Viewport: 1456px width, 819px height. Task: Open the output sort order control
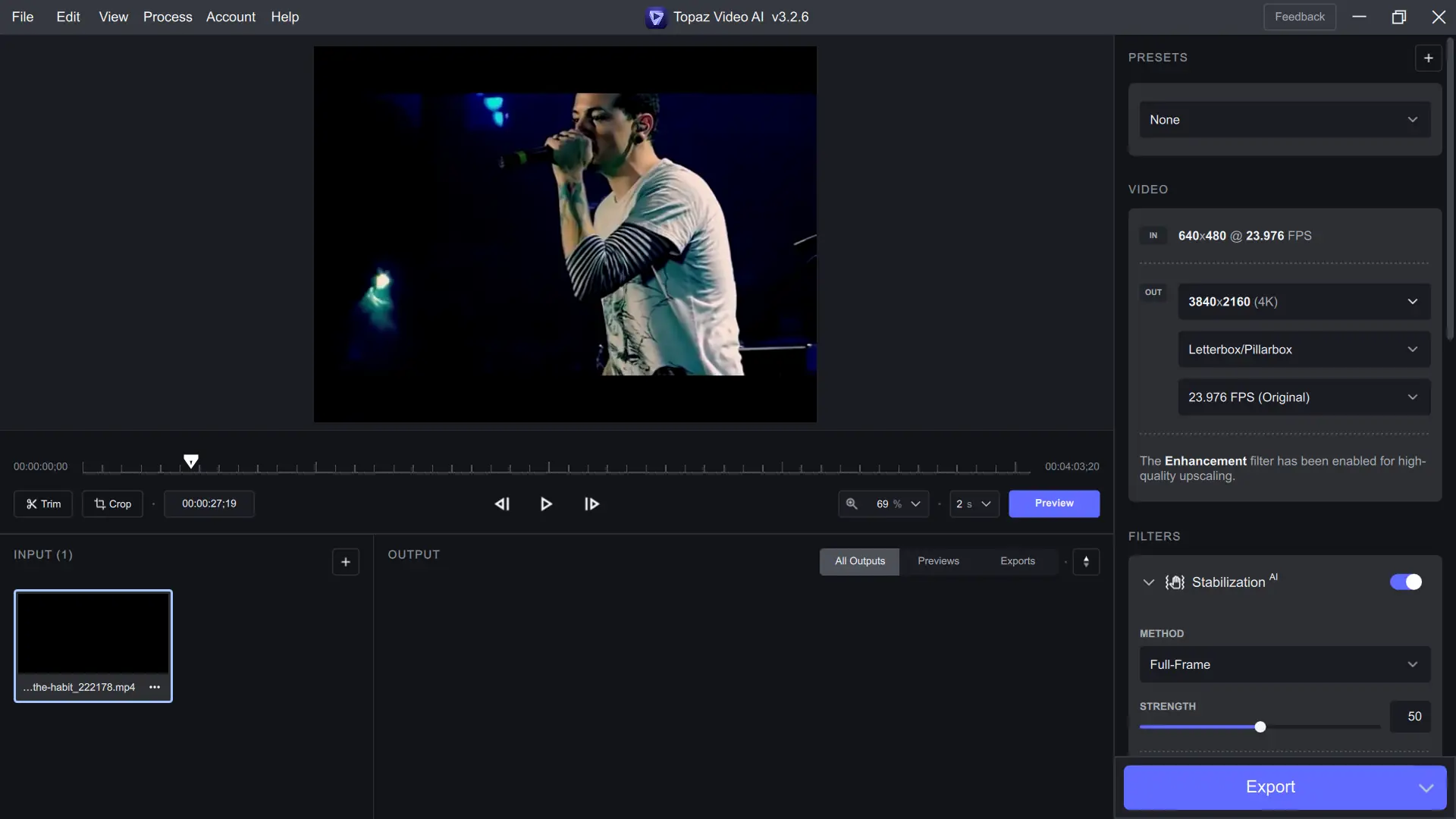coord(1086,562)
